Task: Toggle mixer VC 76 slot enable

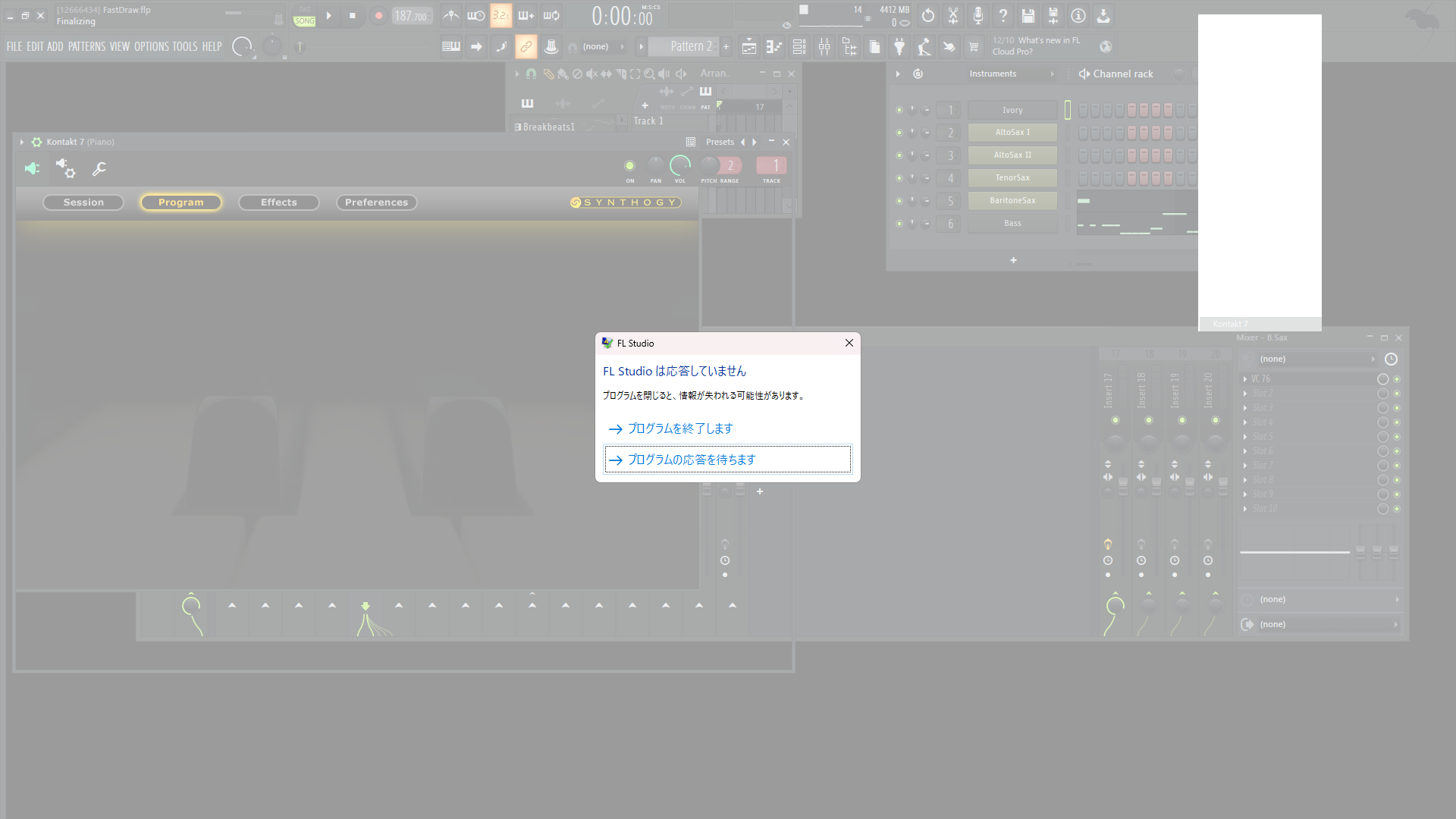Action: point(1397,379)
